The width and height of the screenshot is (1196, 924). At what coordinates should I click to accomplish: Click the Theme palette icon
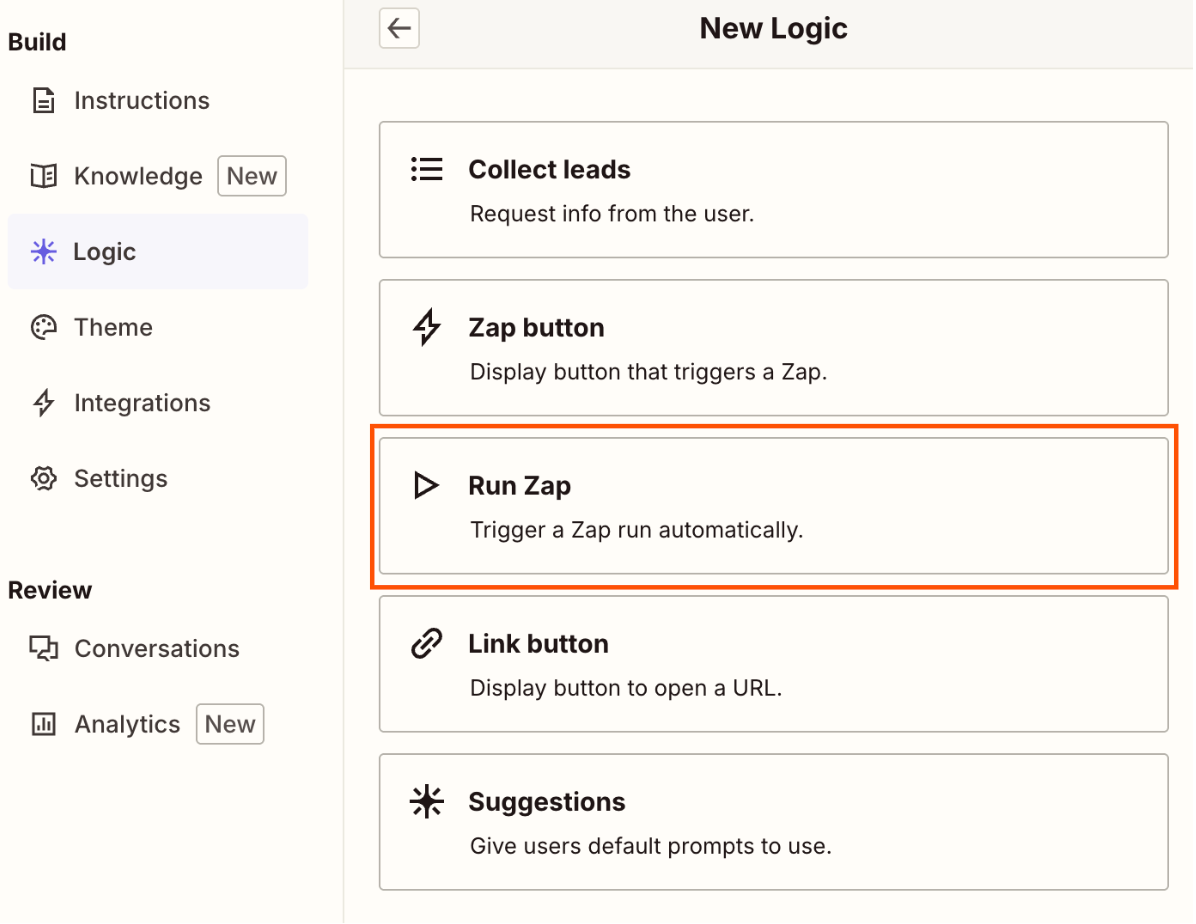click(x=43, y=328)
